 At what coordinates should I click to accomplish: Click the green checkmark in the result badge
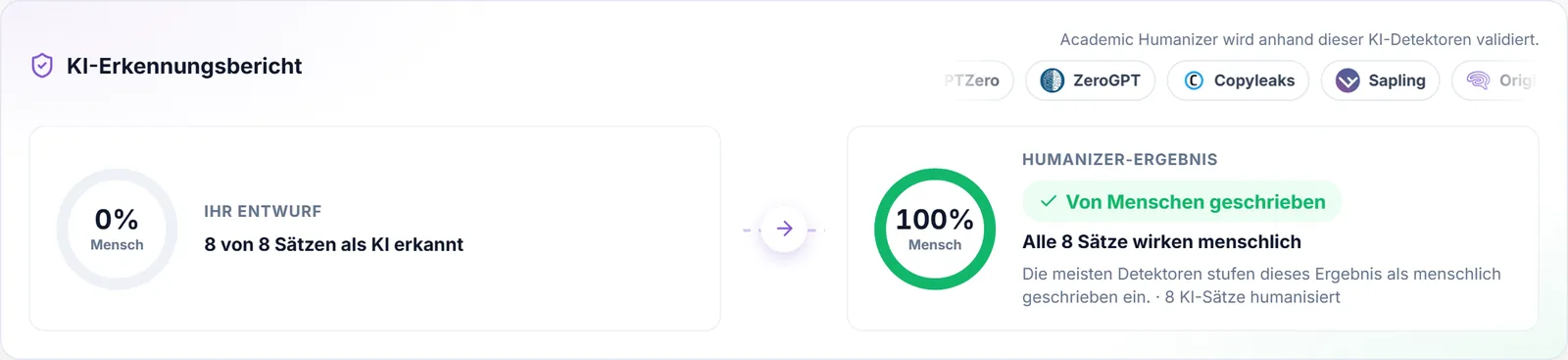1049,202
